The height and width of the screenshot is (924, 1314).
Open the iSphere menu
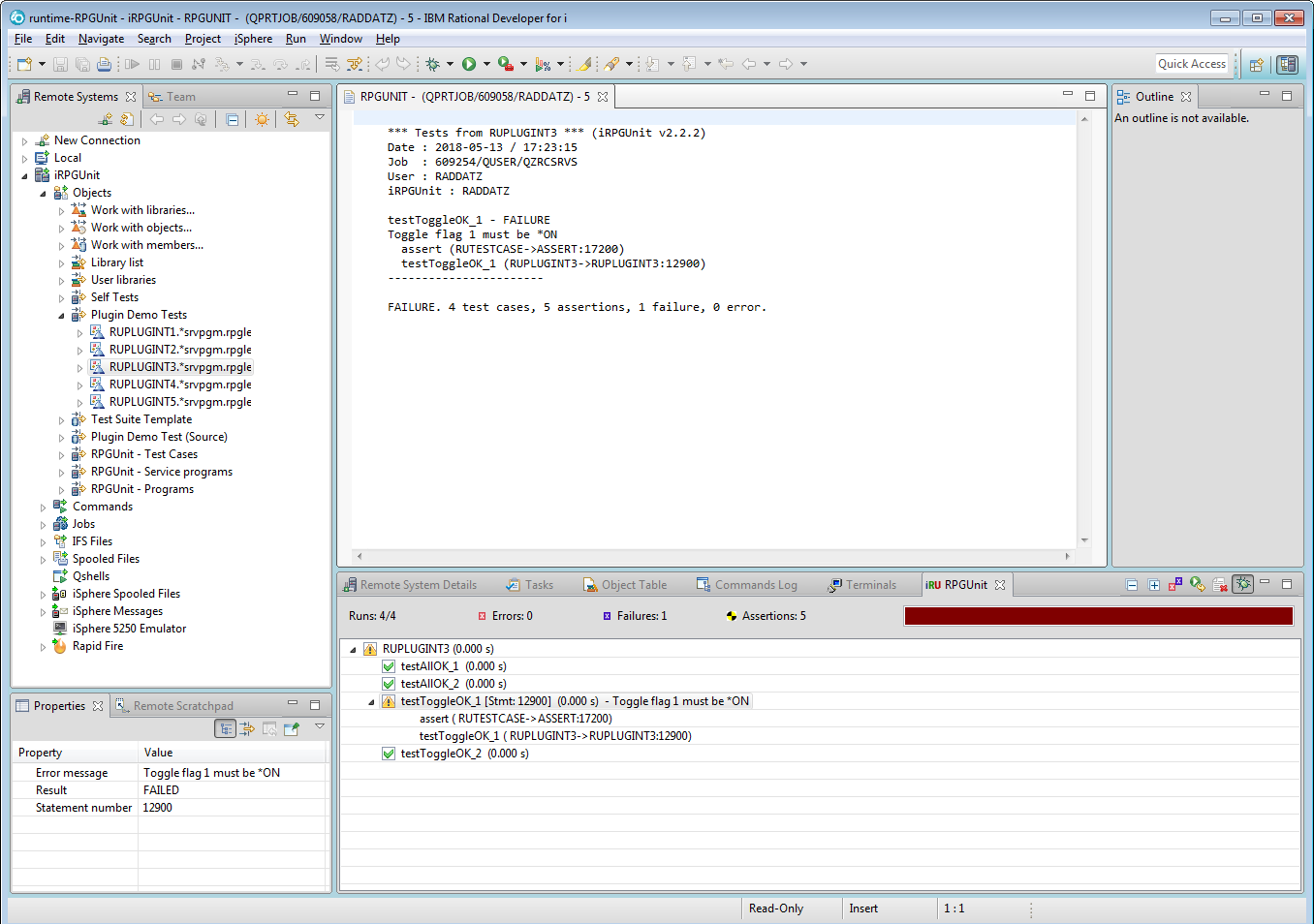(253, 39)
